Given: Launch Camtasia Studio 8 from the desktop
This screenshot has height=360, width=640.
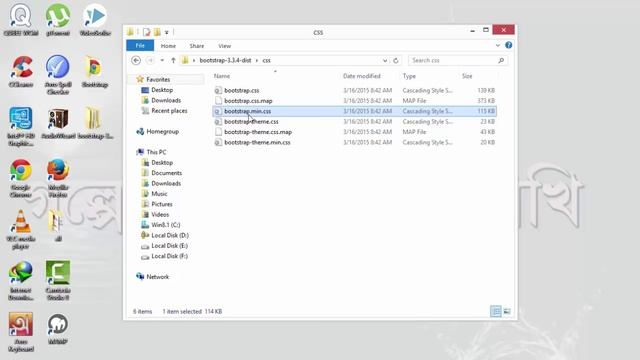Looking at the screenshot, I should tap(58, 281).
